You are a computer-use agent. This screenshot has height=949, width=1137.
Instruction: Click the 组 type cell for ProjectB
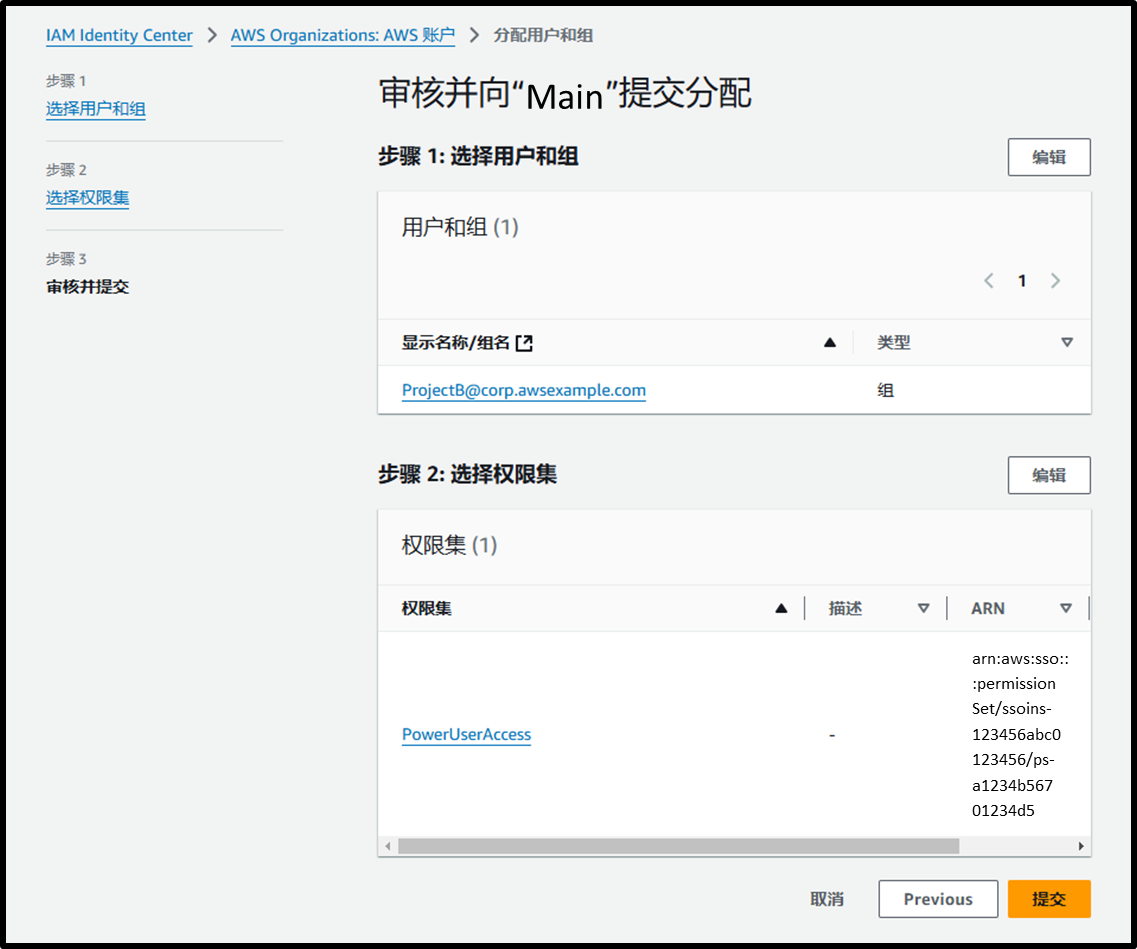click(885, 390)
